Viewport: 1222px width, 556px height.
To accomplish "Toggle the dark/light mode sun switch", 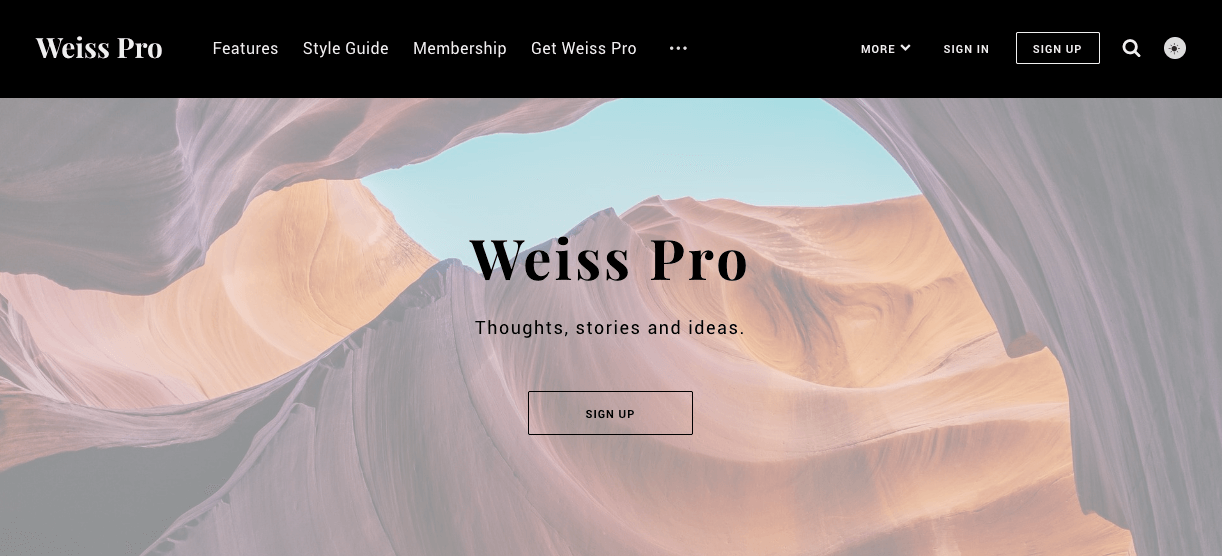I will pyautogui.click(x=1175, y=48).
